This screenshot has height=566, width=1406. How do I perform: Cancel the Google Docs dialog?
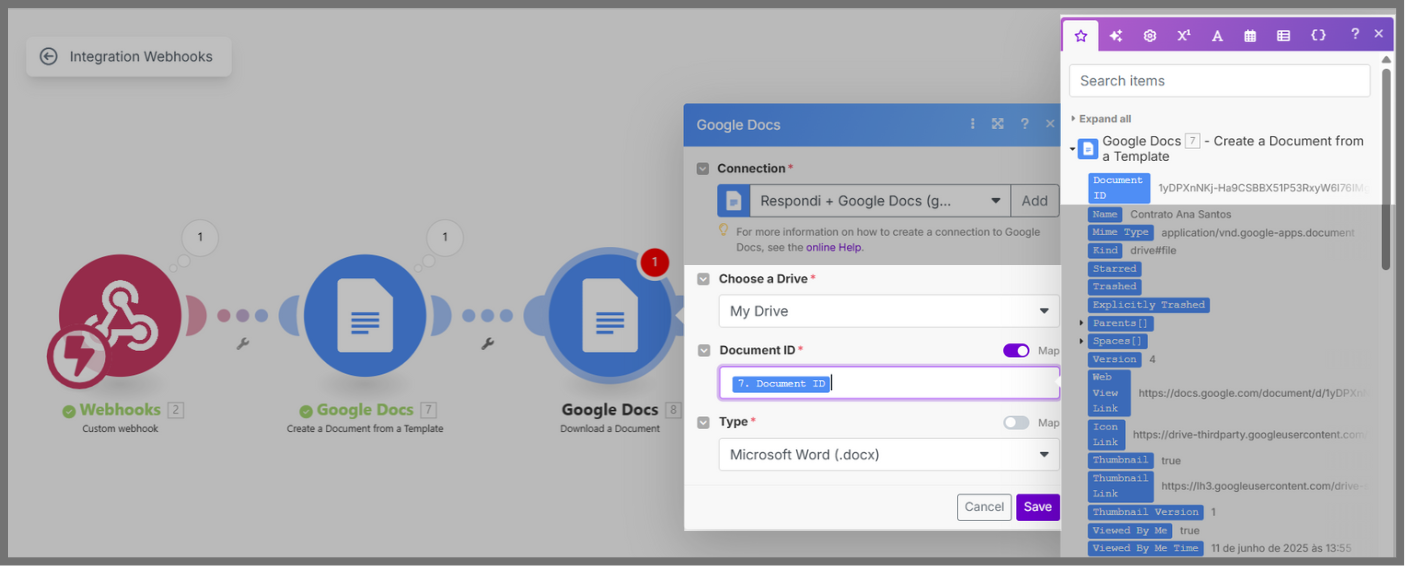coord(984,507)
